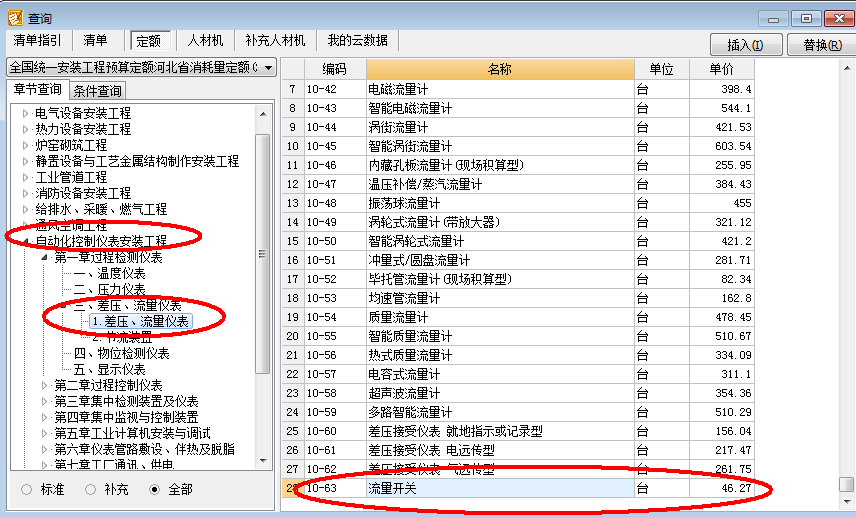Expand 第四章集中监视与控制装置 node
Viewport: 856px width, 518px height.
(45, 417)
